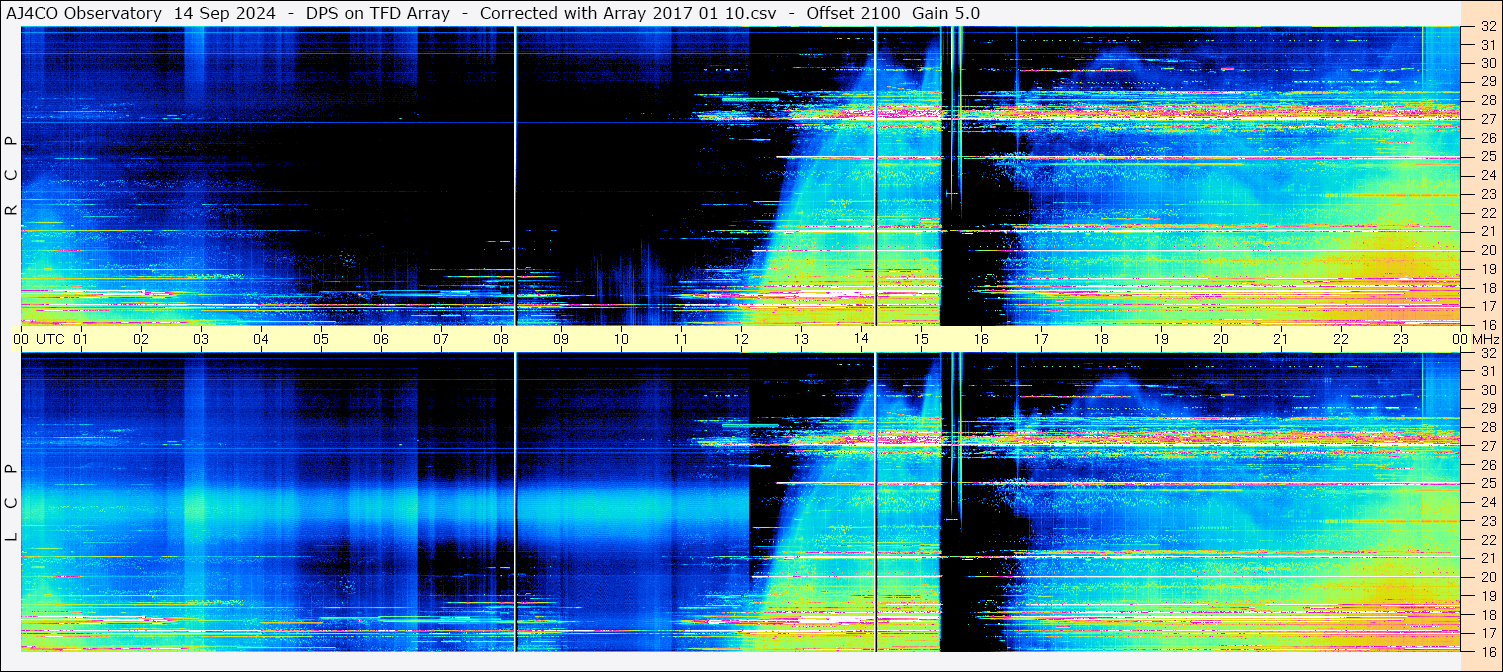Click the LCP panel 31 MHz scale label

[1488, 371]
